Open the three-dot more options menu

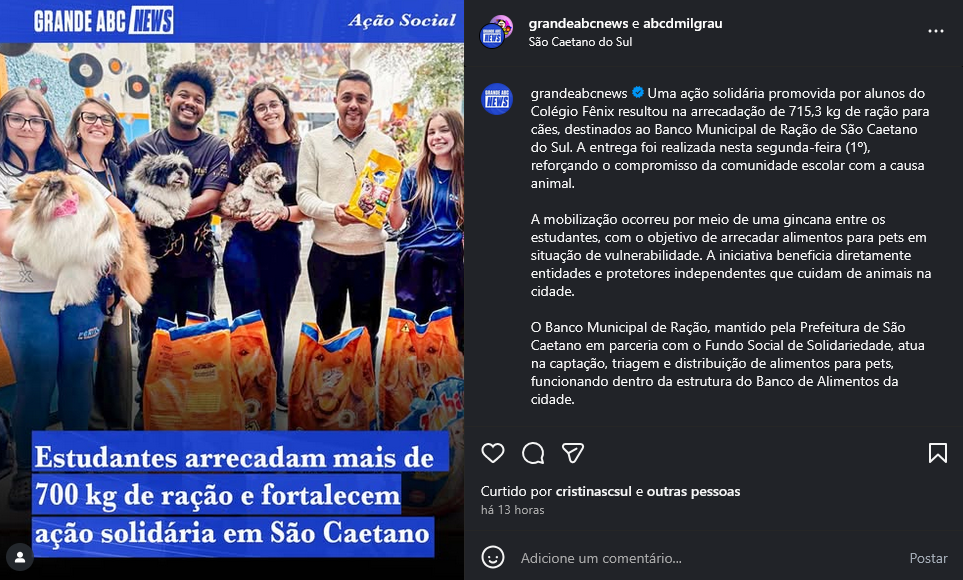click(x=935, y=31)
